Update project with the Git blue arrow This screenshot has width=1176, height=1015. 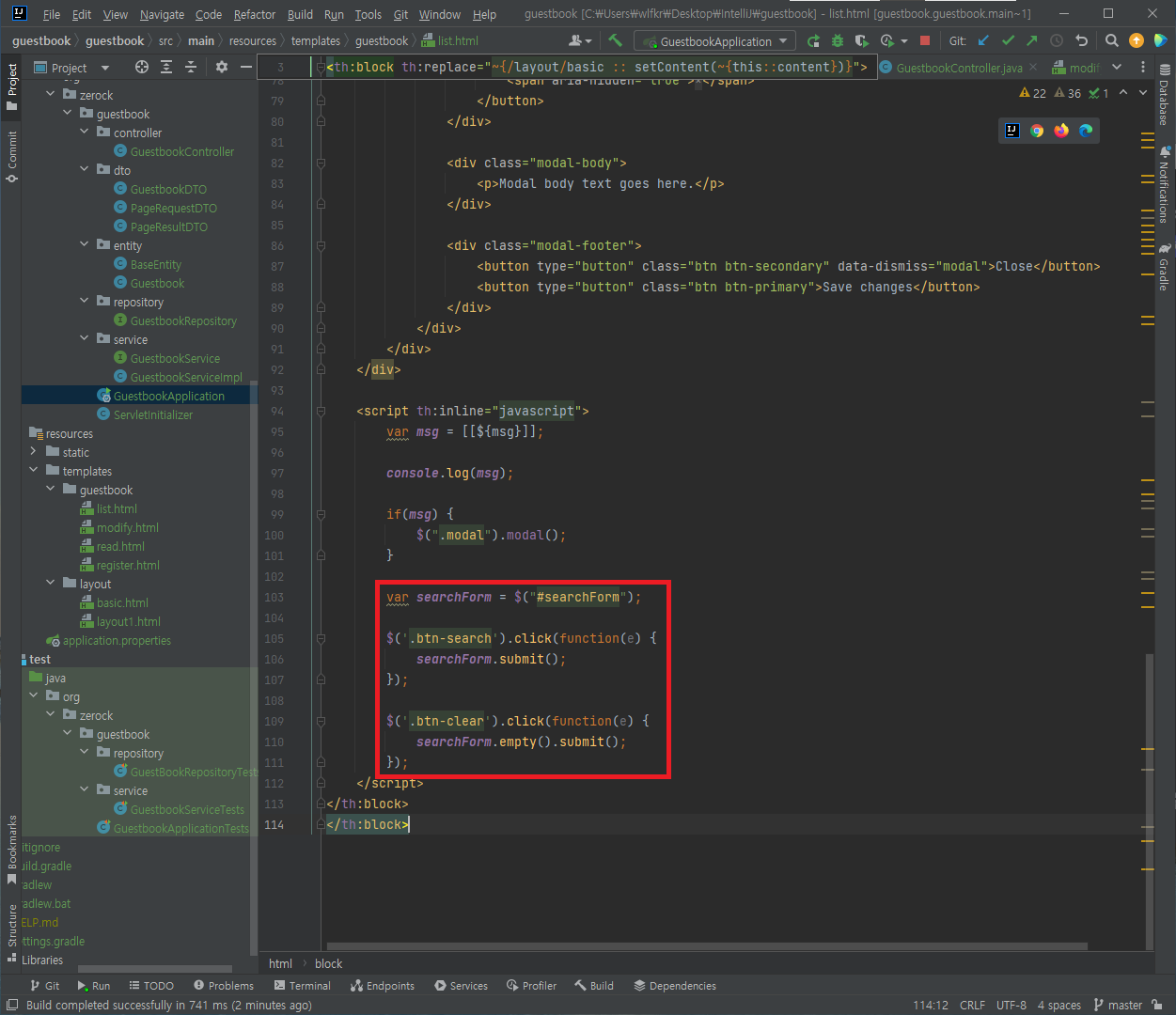pos(983,40)
